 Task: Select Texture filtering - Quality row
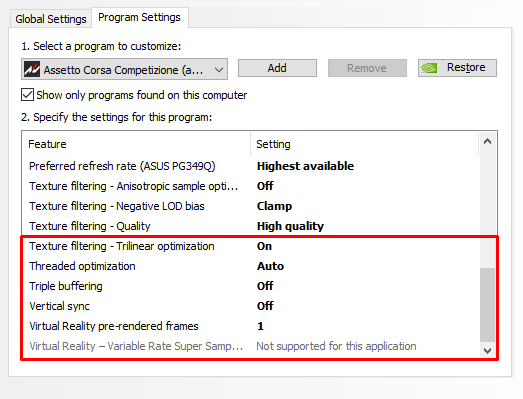coord(251,226)
